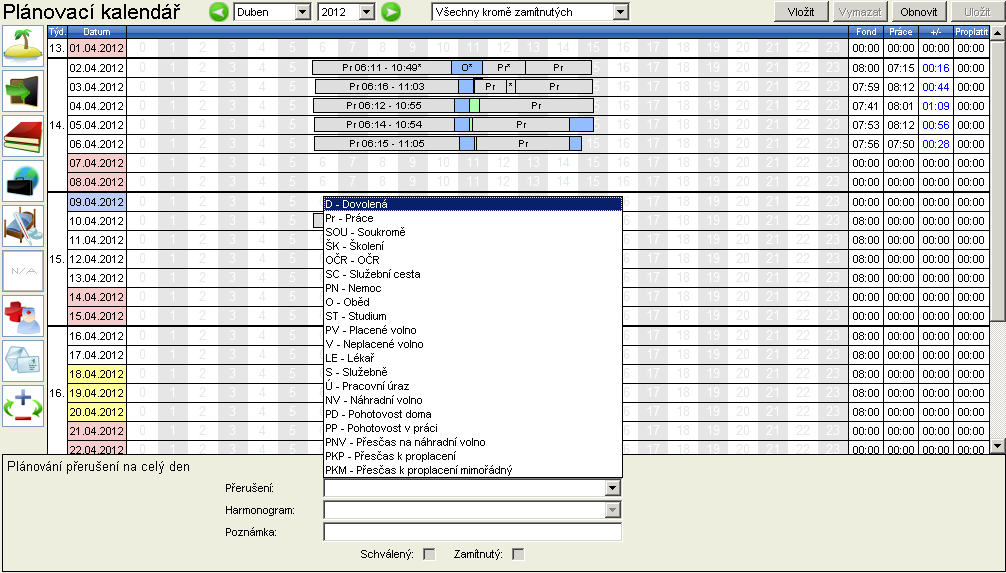Screen dimensions: 1006x573
Task: Click the Proplatit column header
Action: point(971,31)
